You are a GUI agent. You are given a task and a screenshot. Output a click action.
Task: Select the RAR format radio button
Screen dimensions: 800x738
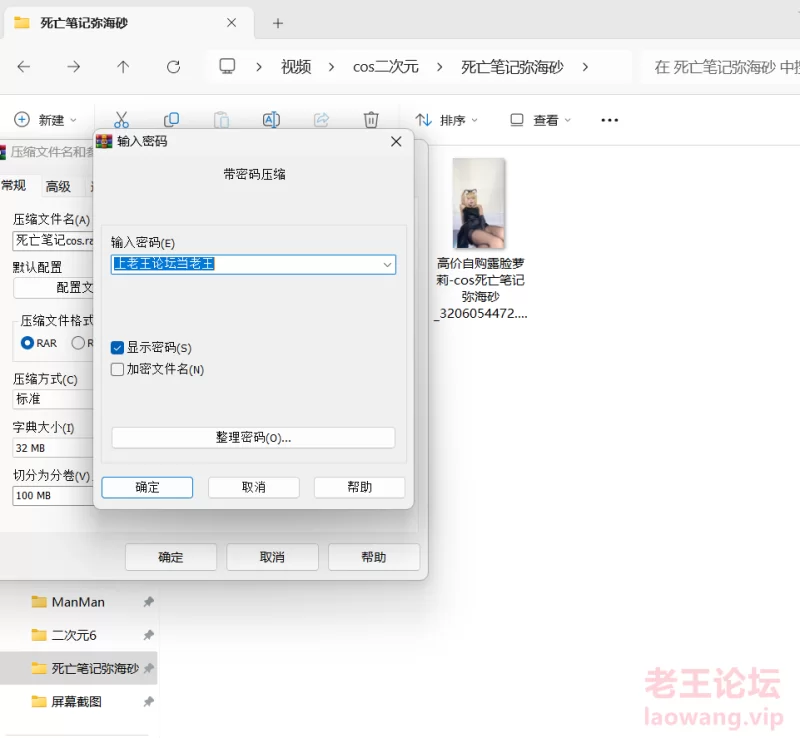click(27, 343)
